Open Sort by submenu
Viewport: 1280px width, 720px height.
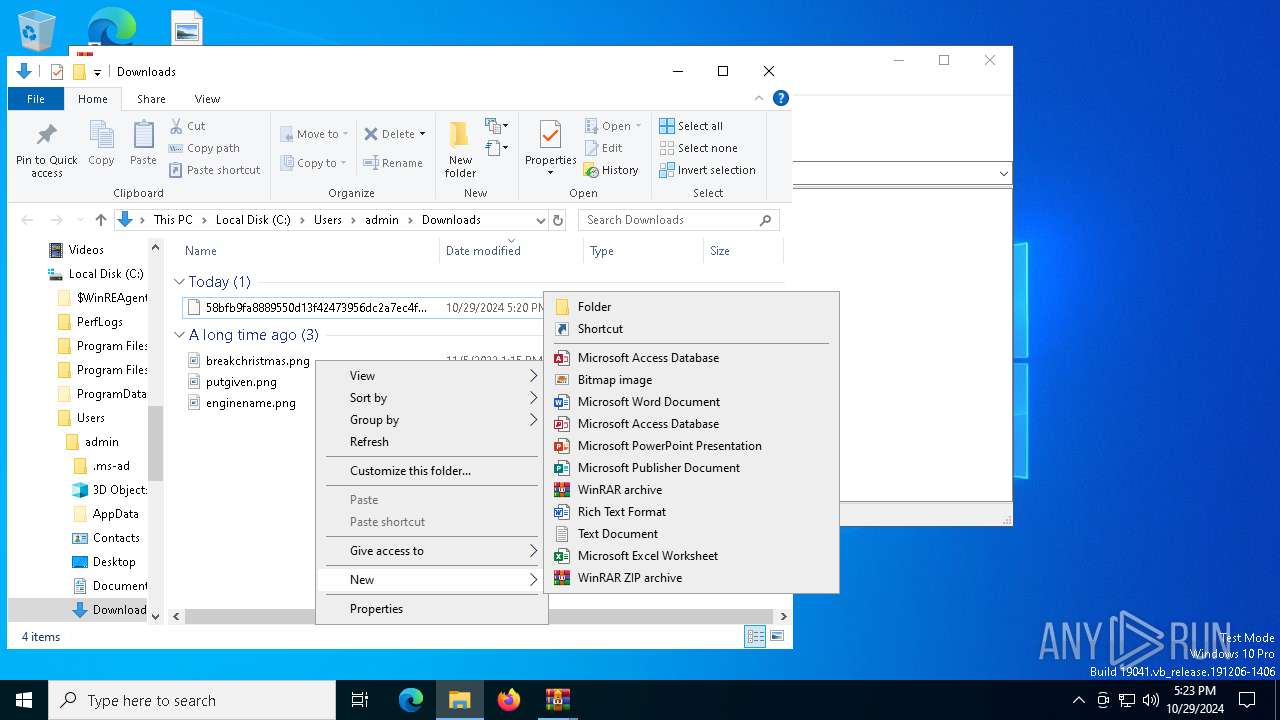point(432,398)
